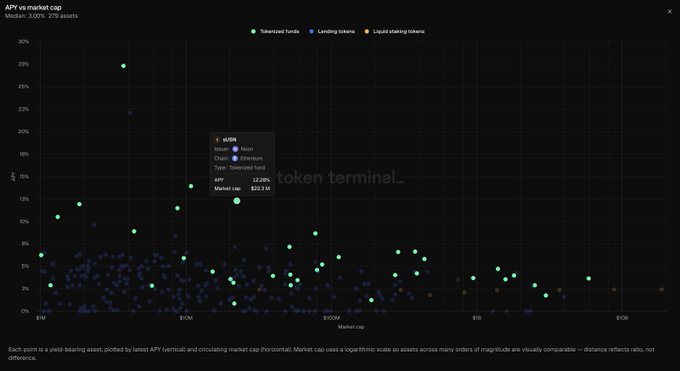This screenshot has height=371, width=680.
Task: Click the chart description paragraph
Action: [331, 354]
